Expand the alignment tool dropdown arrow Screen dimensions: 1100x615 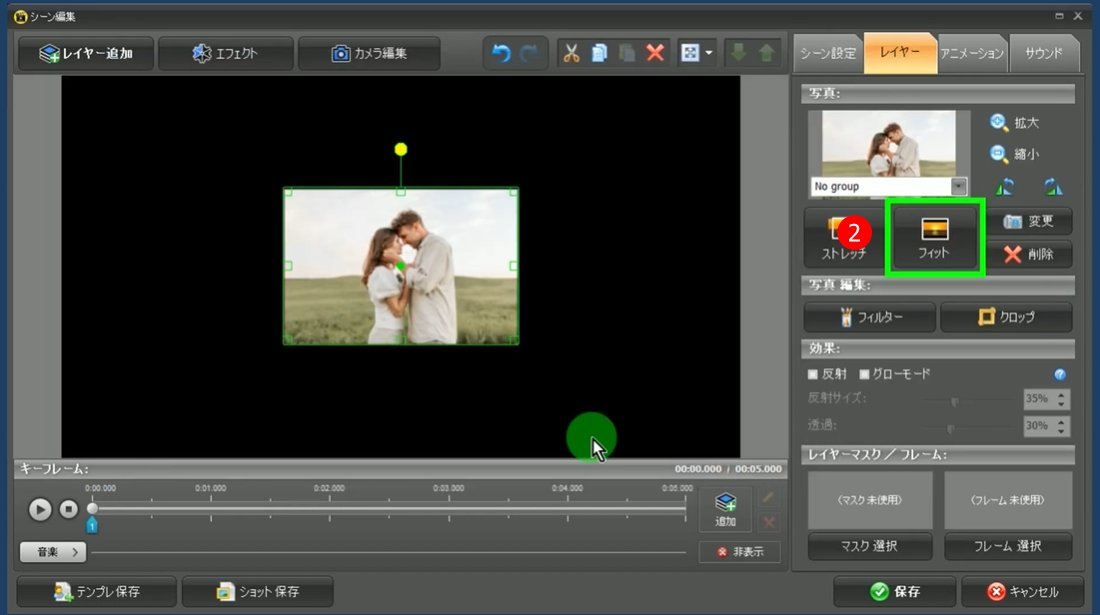pos(709,53)
